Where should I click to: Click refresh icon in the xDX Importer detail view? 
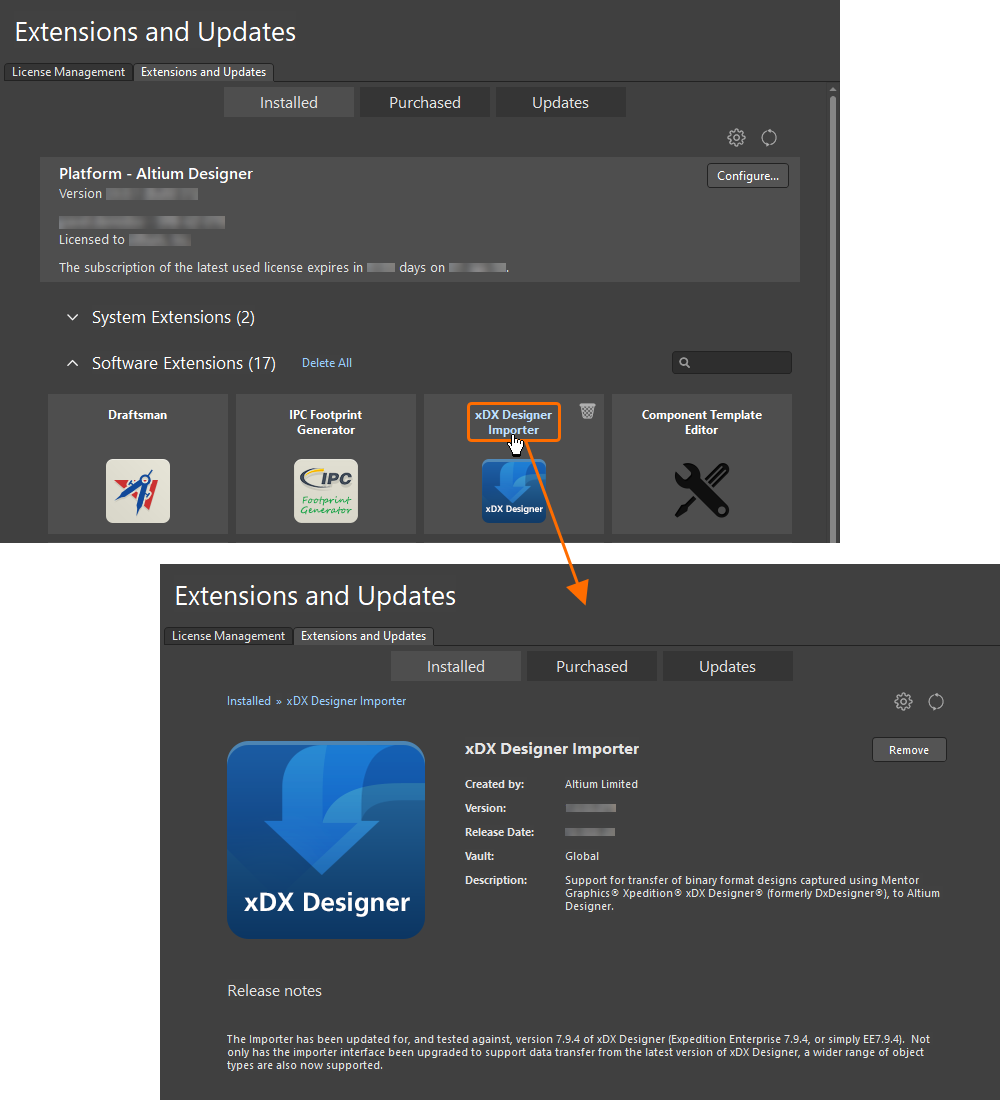936,702
